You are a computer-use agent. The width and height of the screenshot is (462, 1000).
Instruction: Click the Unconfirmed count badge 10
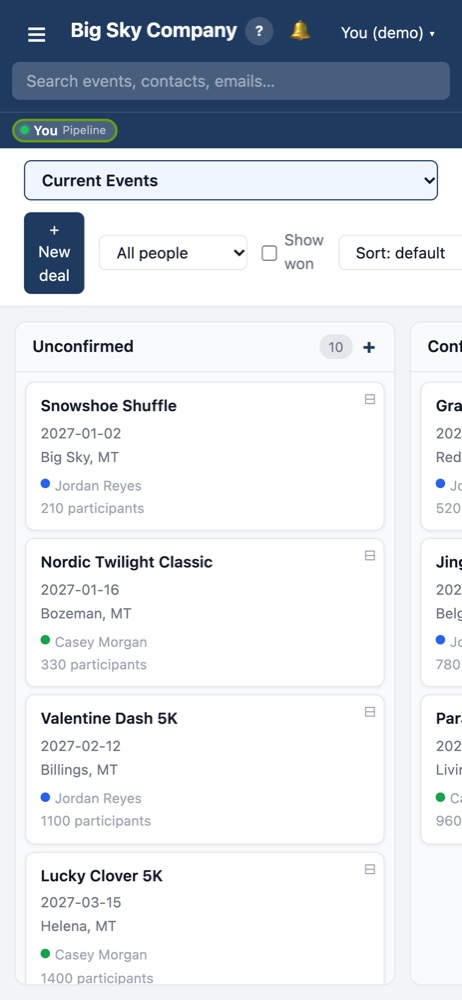[336, 347]
